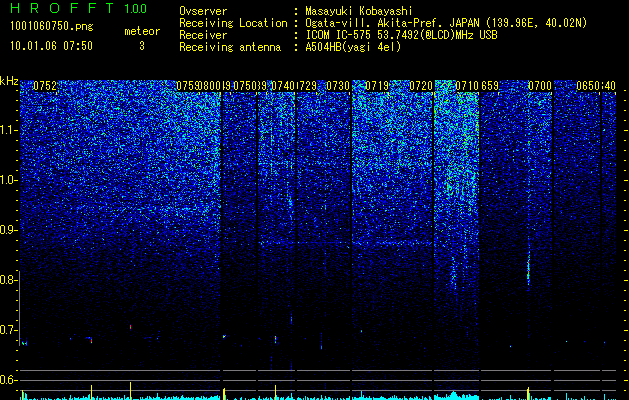Screen dimensions: 629x400
Task: Select the Ogata-vill. Akita-Pref. JAPAN location text
Action: [x=446, y=23]
